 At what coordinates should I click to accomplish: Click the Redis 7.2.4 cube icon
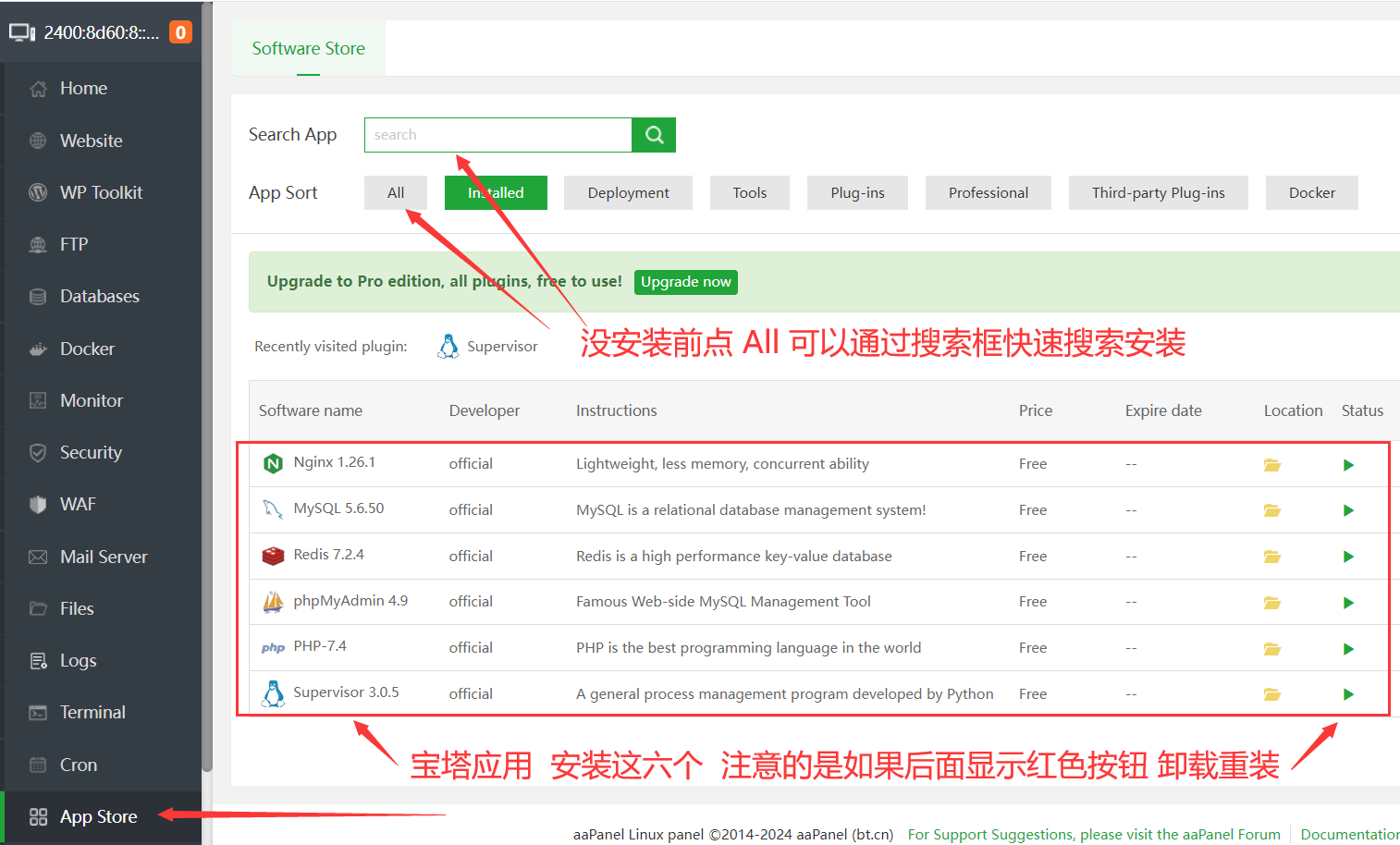tap(273, 556)
